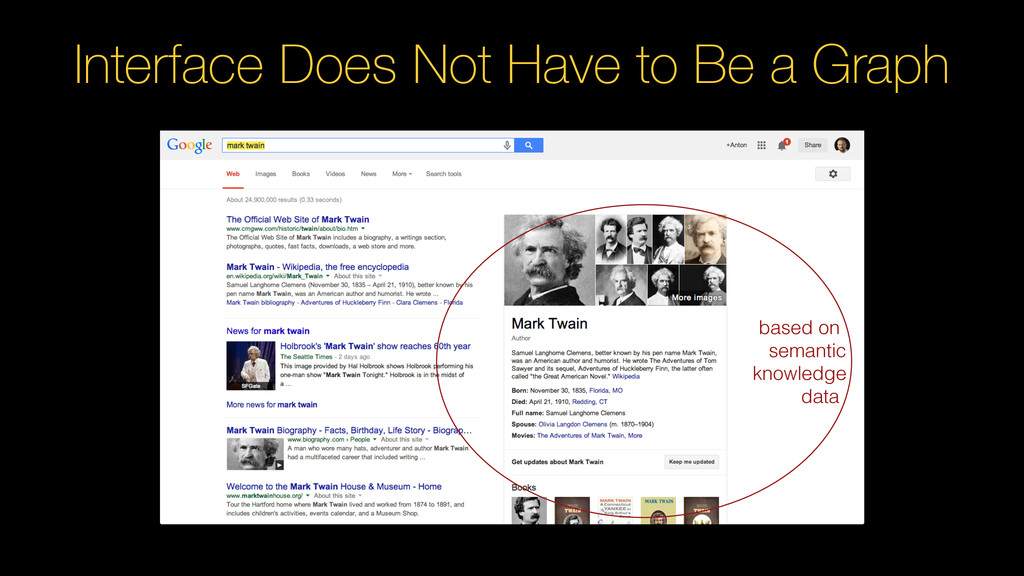Image resolution: width=1024 pixels, height=576 pixels.
Task: Switch to the News tab
Action: click(x=368, y=174)
